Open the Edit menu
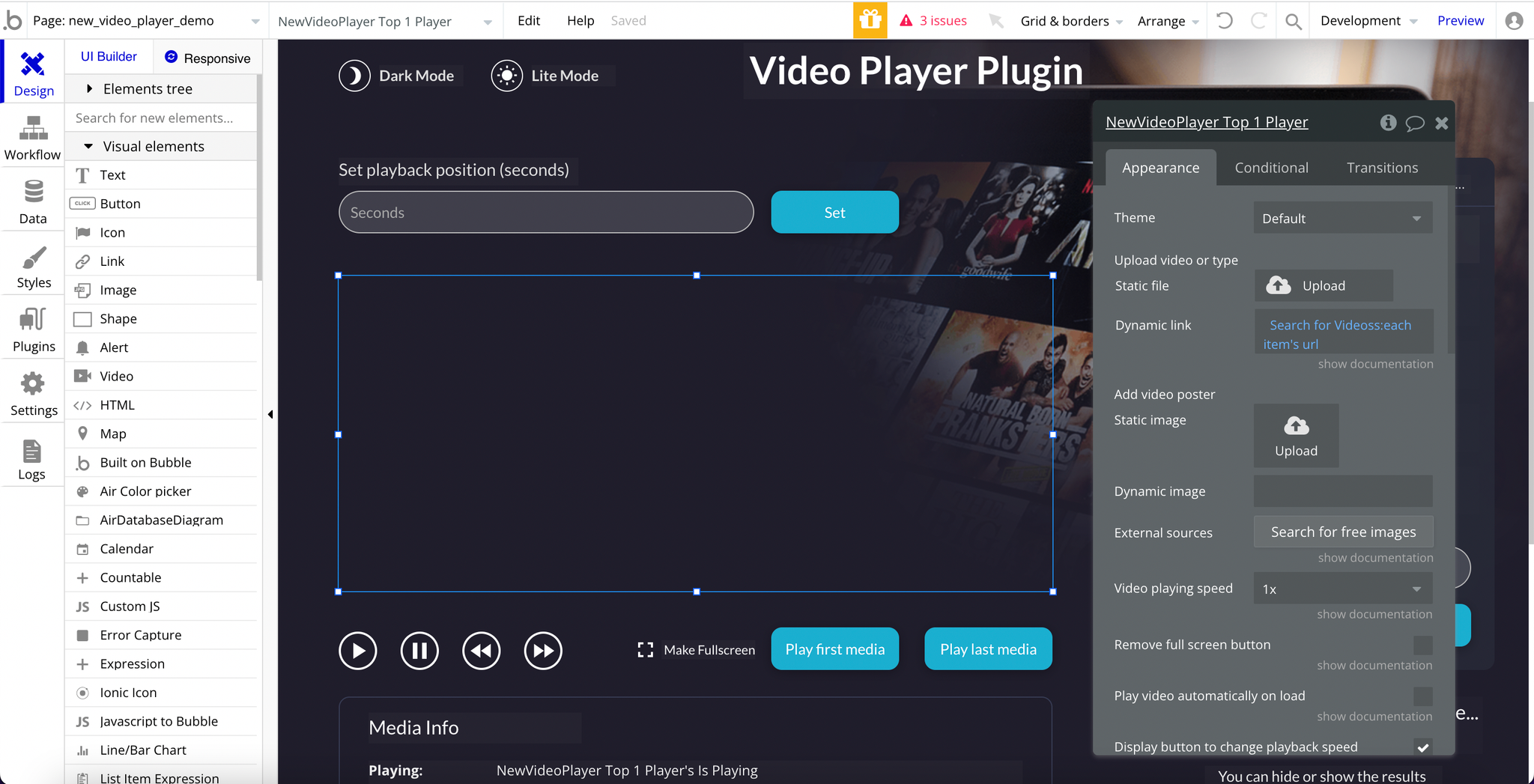Screen dimensions: 1534x784 coord(529,21)
